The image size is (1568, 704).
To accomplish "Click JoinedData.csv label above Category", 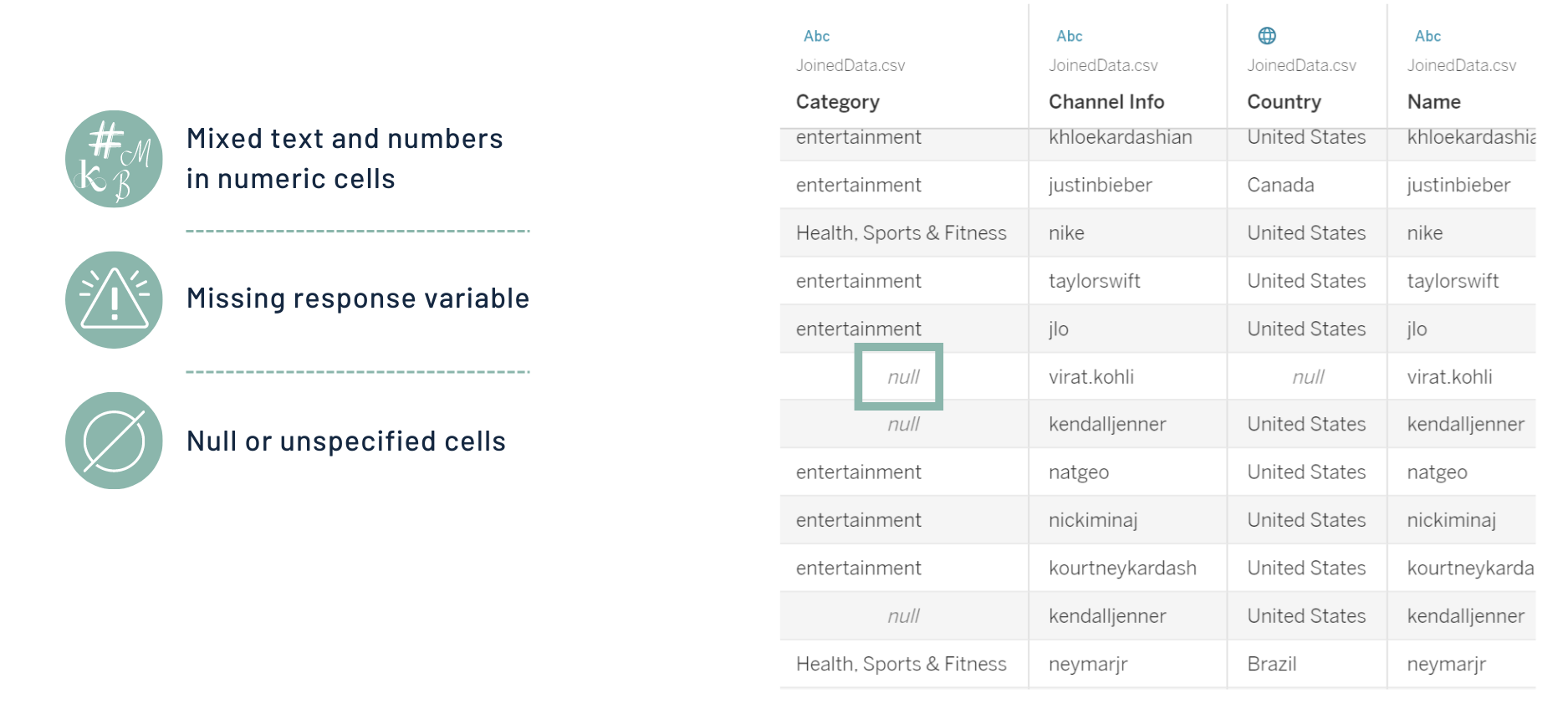I will [x=850, y=65].
